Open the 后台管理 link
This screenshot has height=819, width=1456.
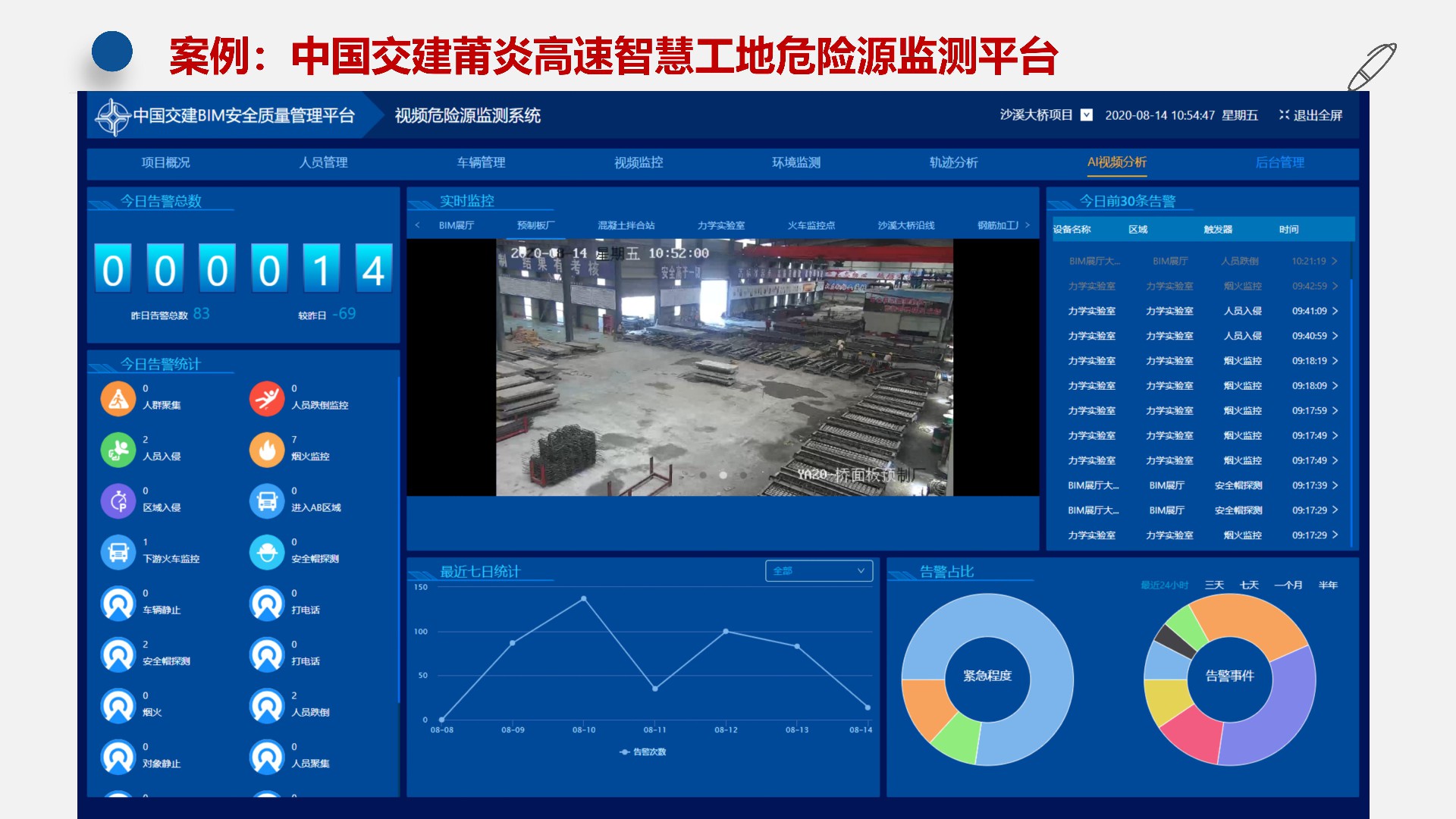(x=1279, y=162)
